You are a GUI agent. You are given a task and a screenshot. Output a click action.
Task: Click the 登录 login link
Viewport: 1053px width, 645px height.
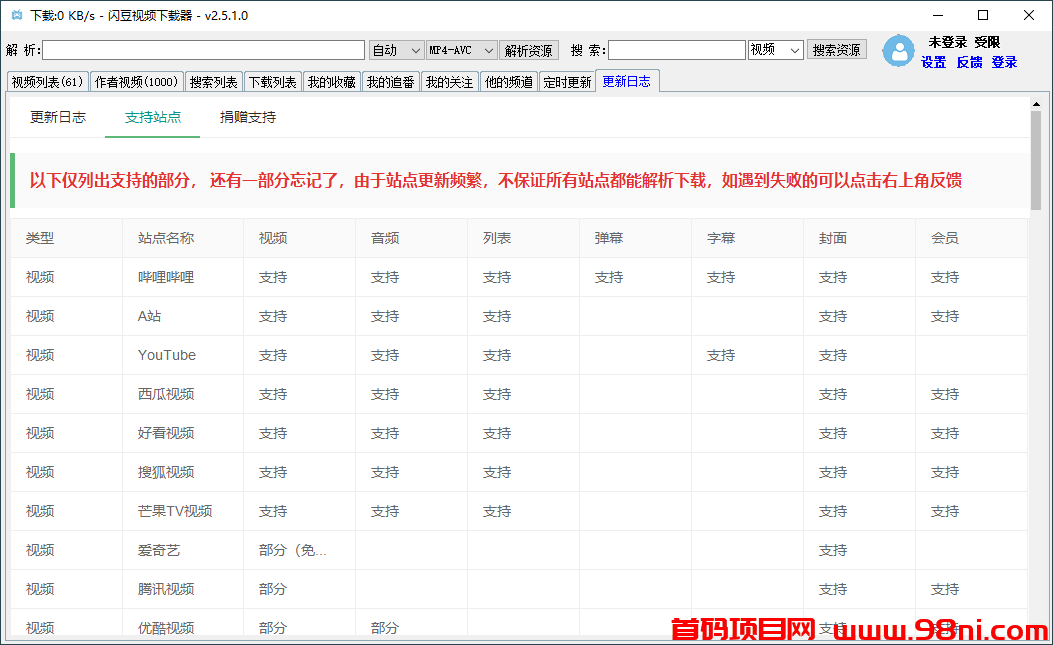pos(1004,62)
